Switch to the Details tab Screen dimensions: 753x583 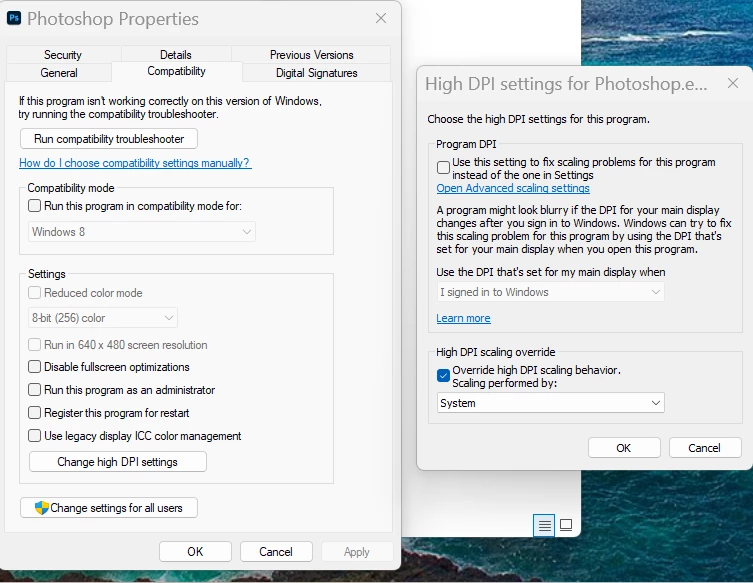click(176, 54)
